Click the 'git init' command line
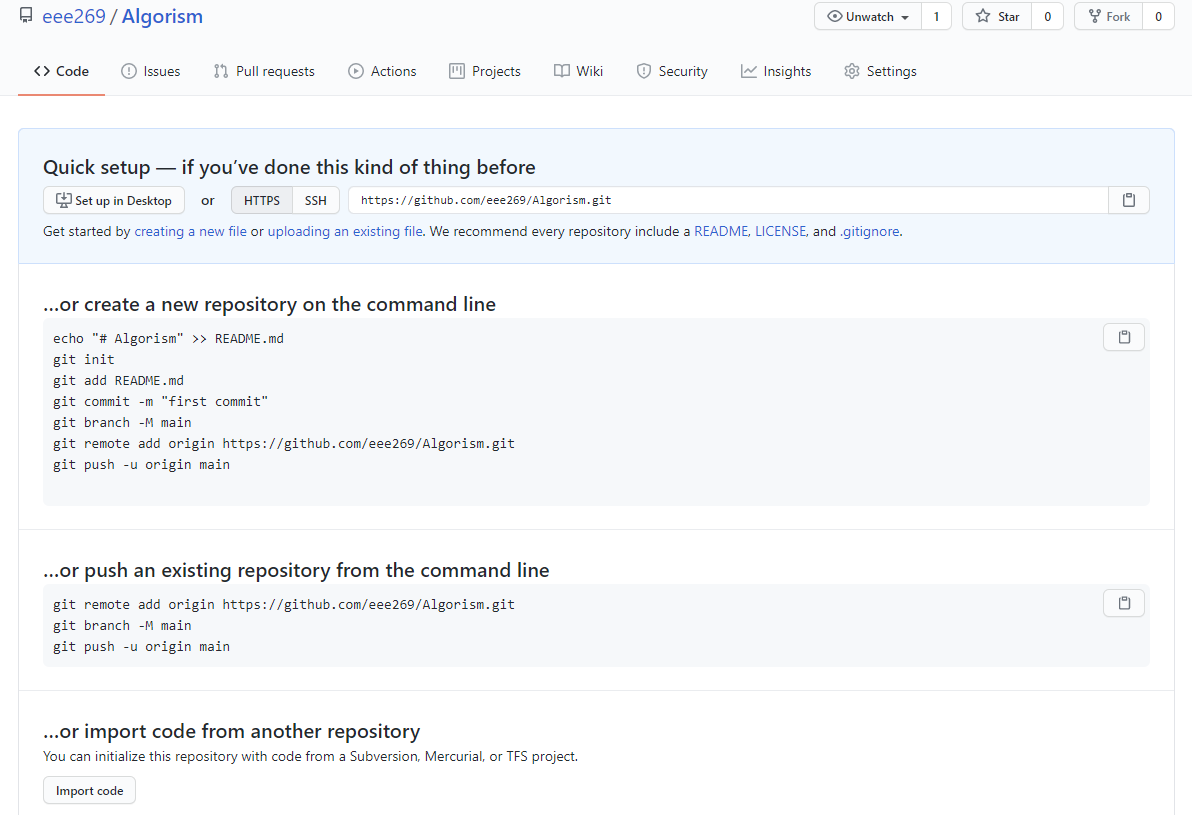 coord(84,360)
